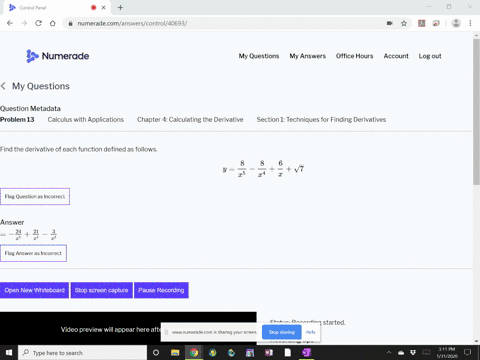
Task: Open the Account page
Action: (396, 56)
